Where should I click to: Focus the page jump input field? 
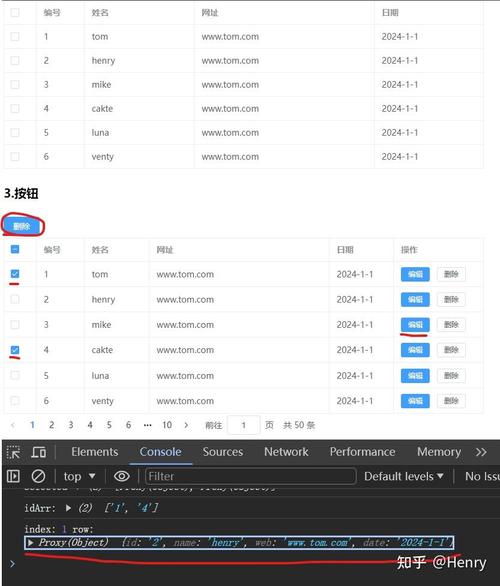click(x=244, y=425)
